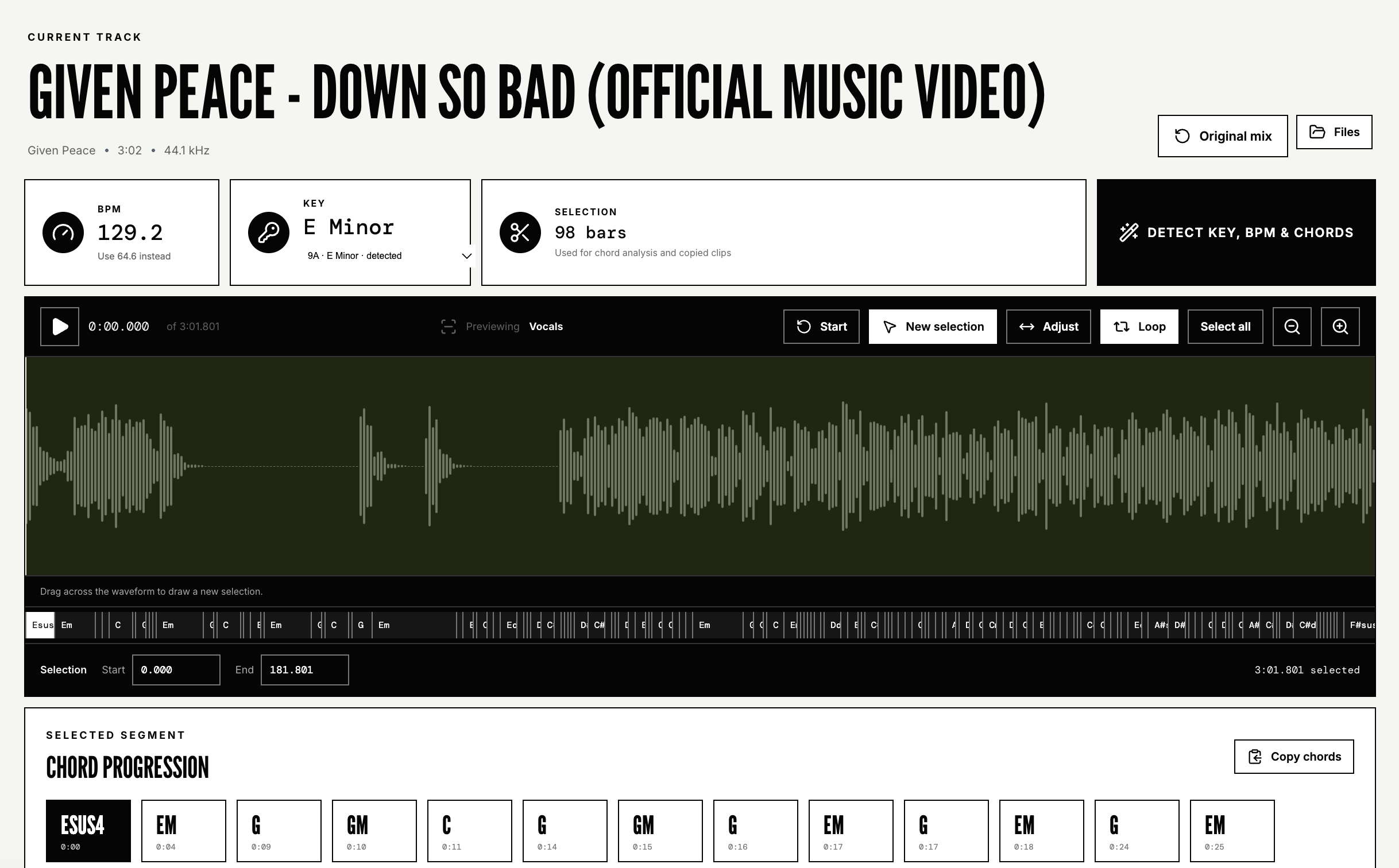Click on the audio waveform display
This screenshot has width=1399, height=868.
pyautogui.click(x=700, y=466)
